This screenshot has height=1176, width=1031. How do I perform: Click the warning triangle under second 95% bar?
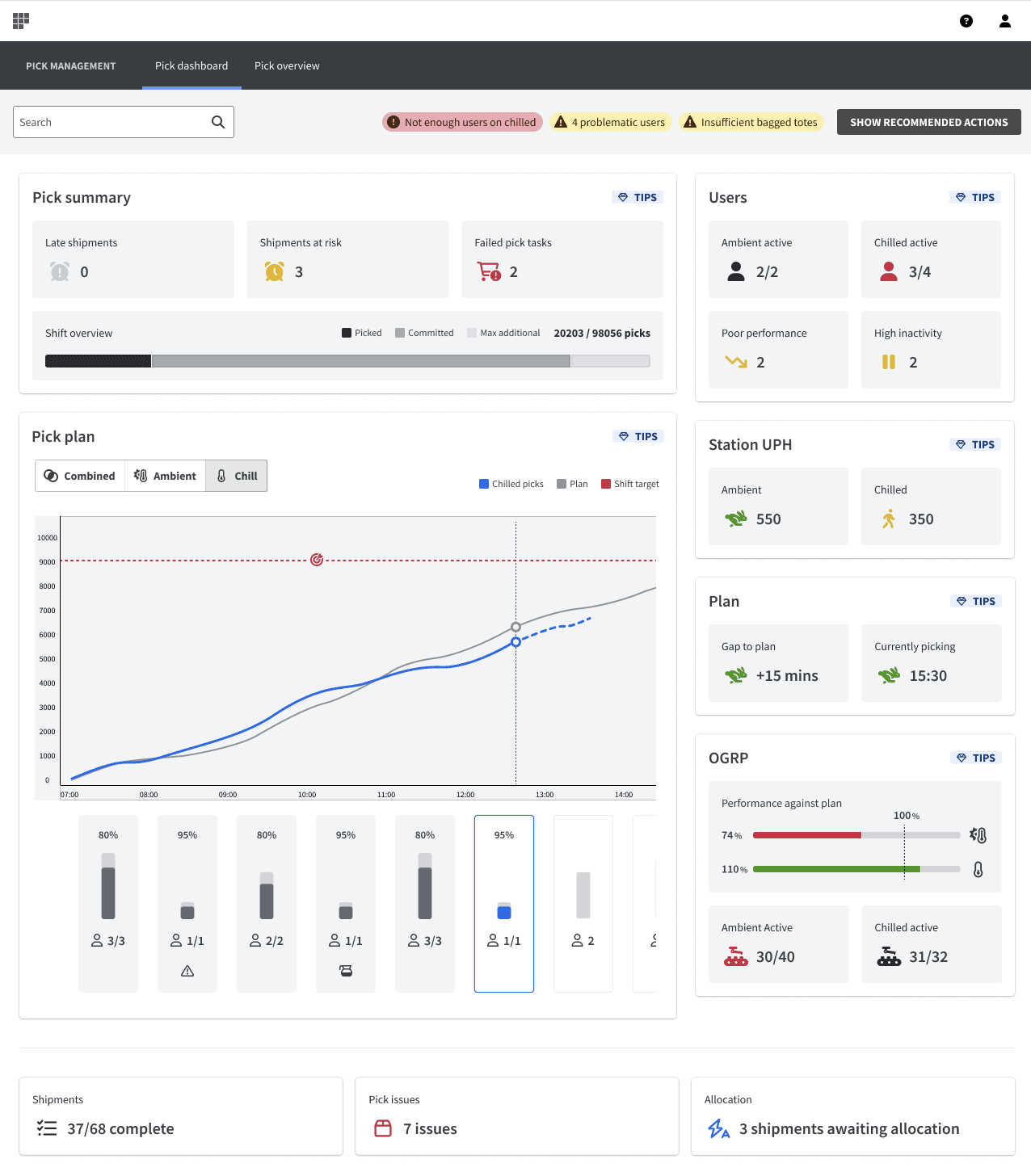coord(187,971)
